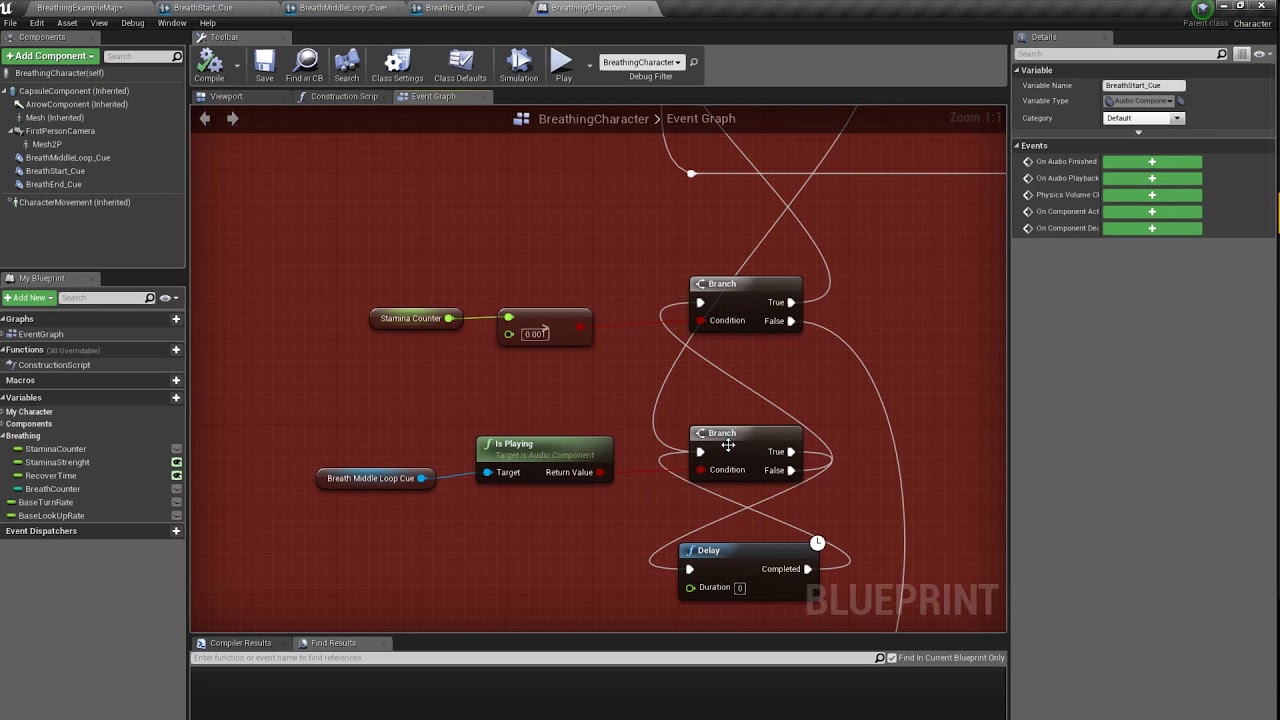
Task: Open BreathingCharacter debug filter dropdown
Action: pos(641,62)
